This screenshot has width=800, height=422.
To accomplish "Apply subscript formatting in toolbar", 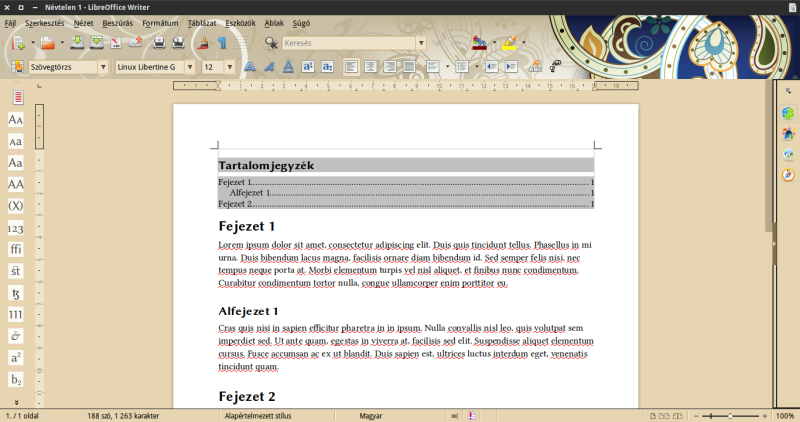I will click(327, 67).
